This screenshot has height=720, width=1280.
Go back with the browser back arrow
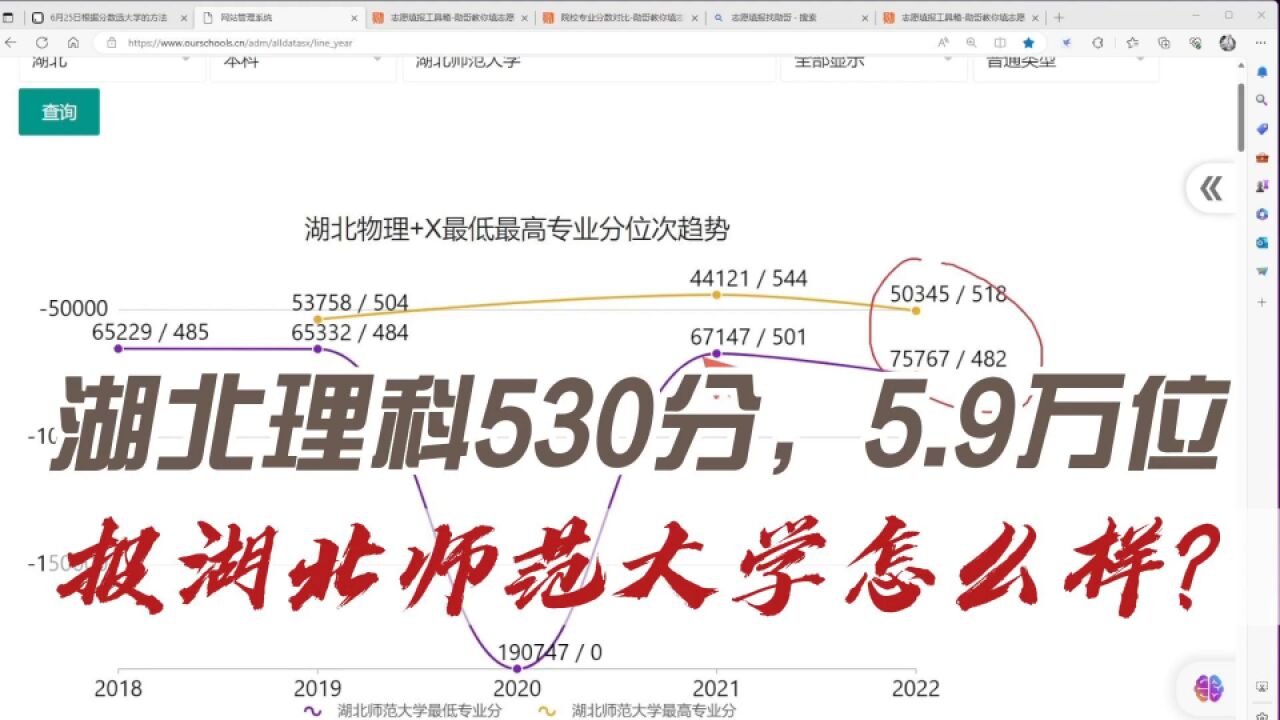coord(11,43)
